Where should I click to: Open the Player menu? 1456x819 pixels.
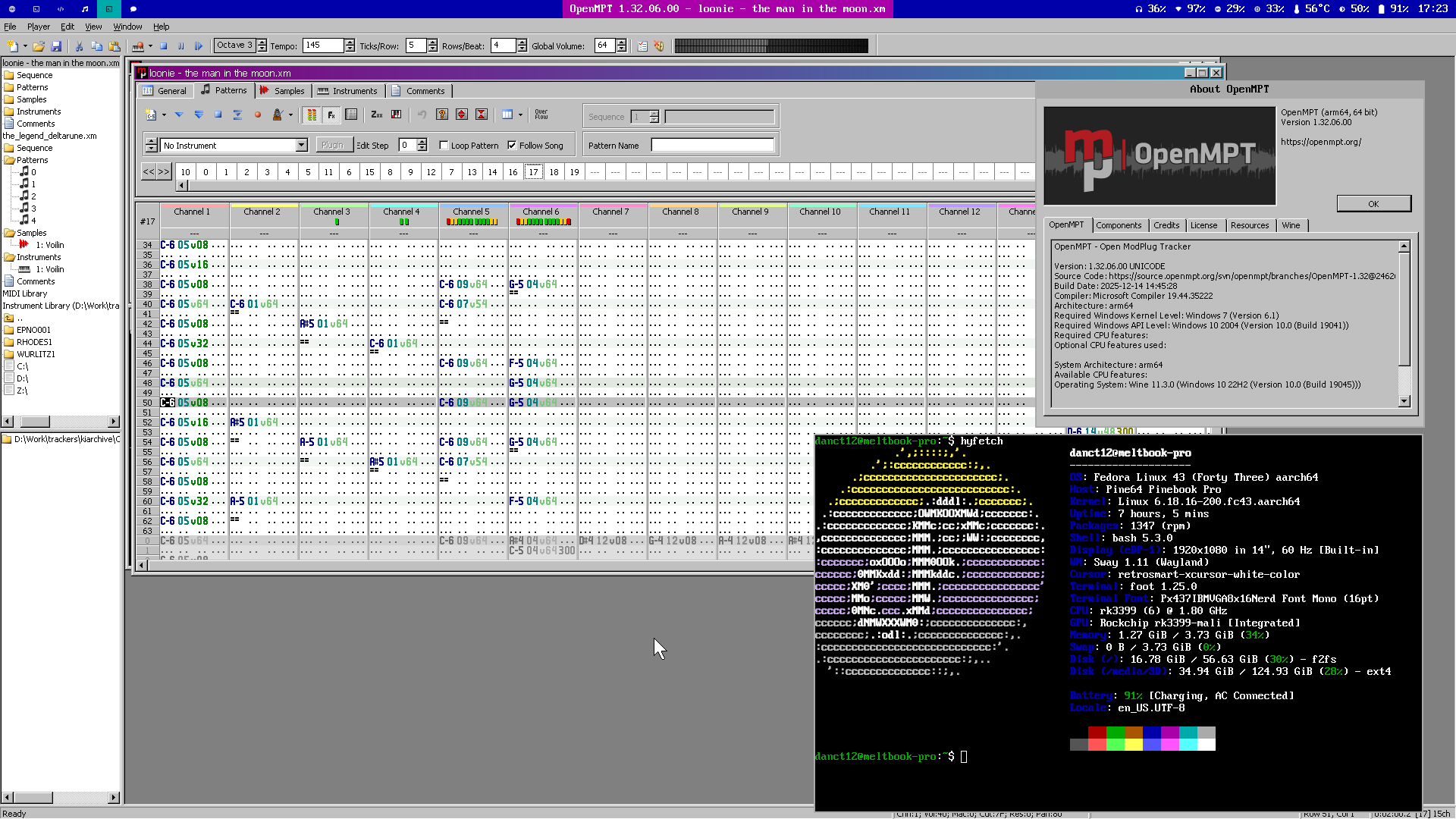click(39, 27)
